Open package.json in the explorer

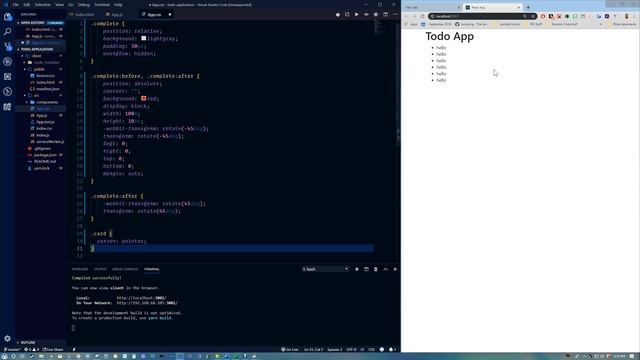45,155
